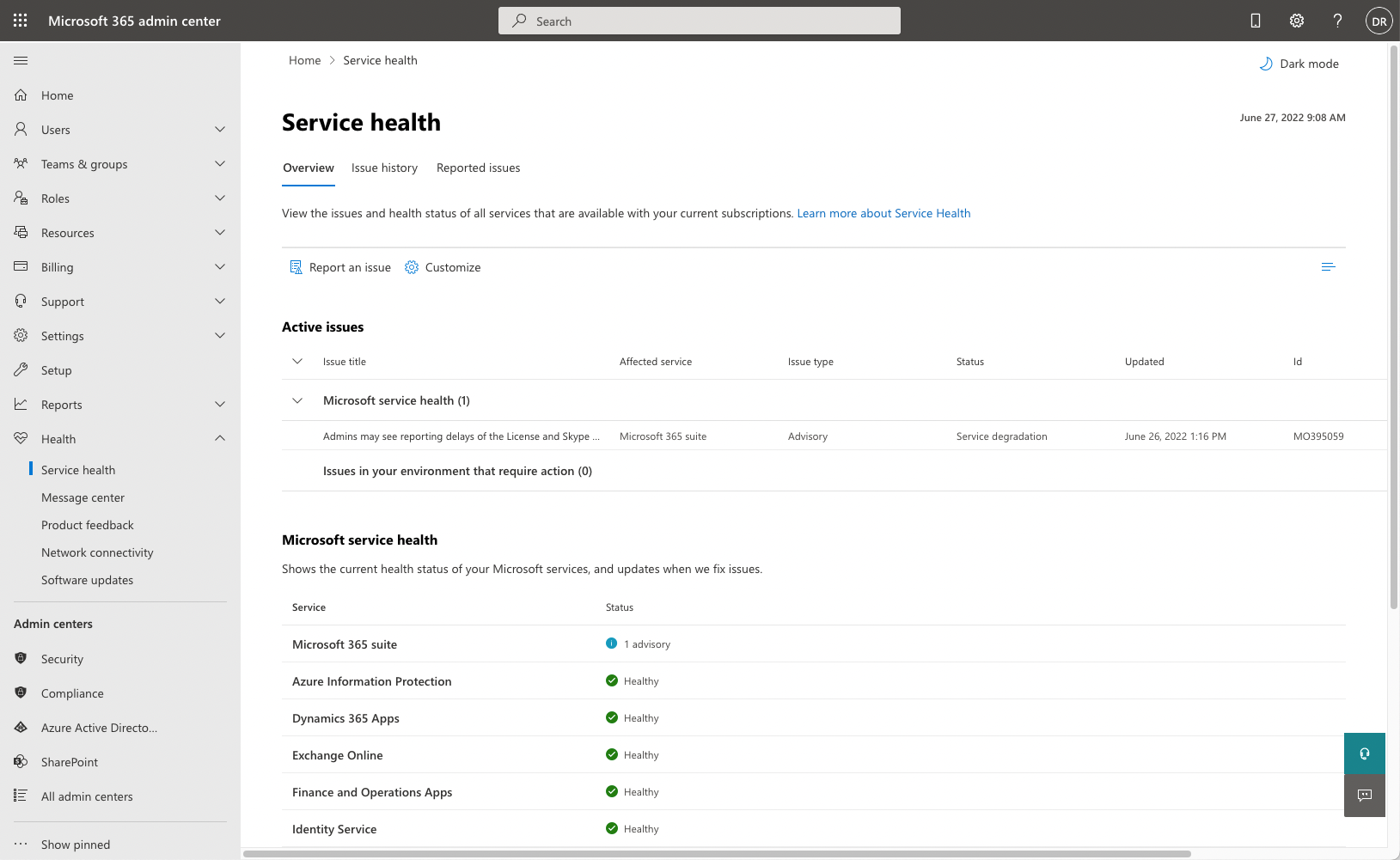Click the Show pinned ellipsis icon

point(21,844)
